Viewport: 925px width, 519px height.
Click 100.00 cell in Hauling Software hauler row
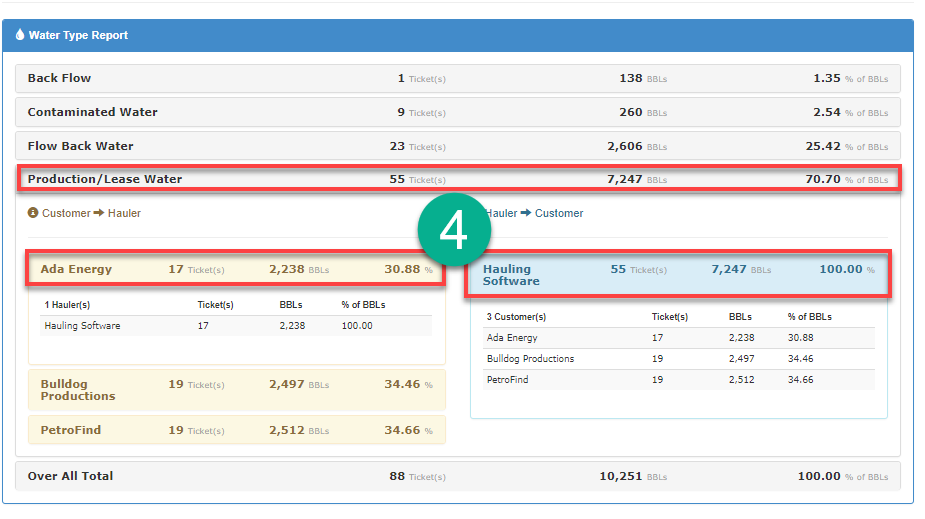pos(357,326)
